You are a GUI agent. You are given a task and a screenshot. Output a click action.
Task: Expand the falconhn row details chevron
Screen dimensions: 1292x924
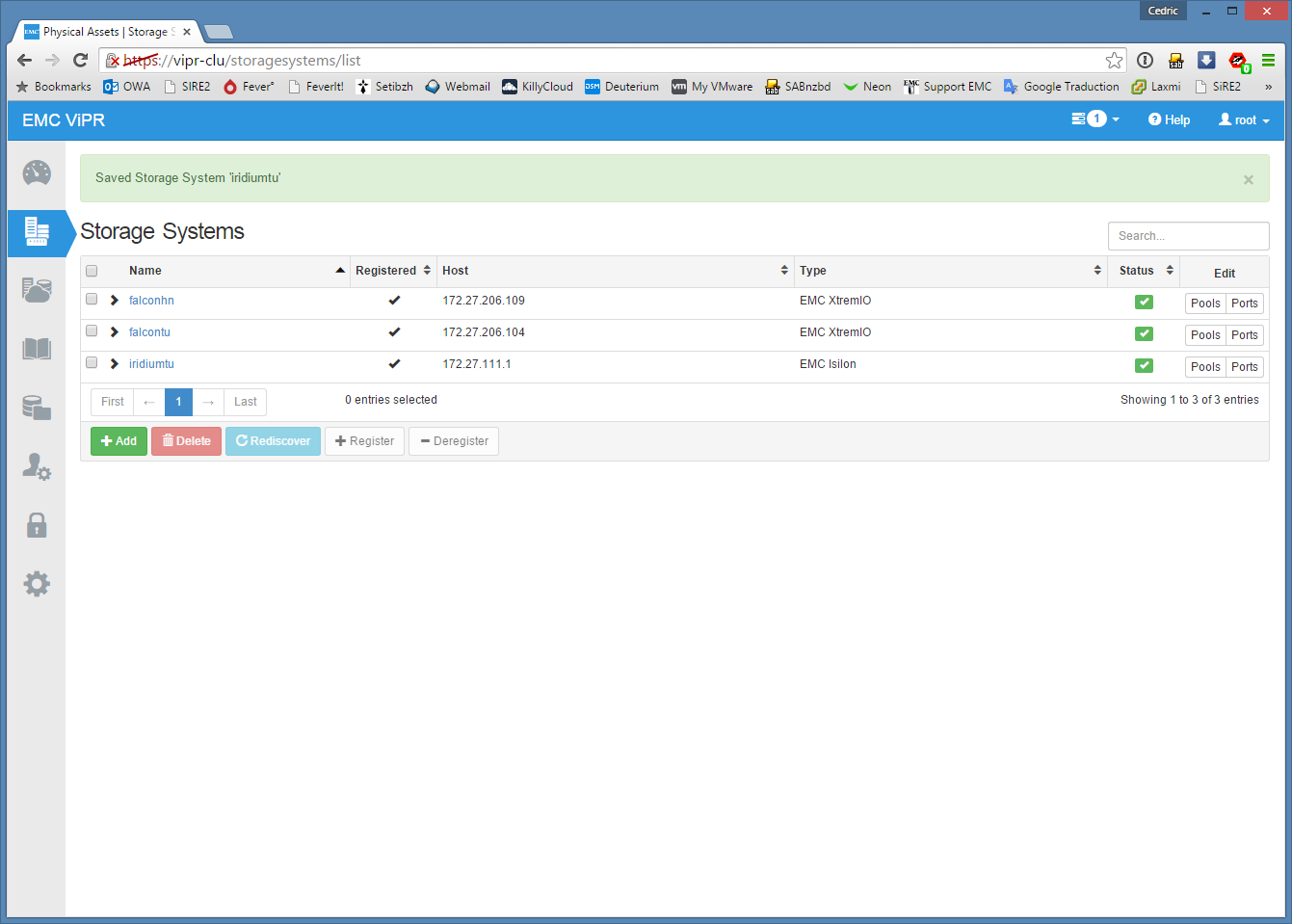click(x=115, y=301)
